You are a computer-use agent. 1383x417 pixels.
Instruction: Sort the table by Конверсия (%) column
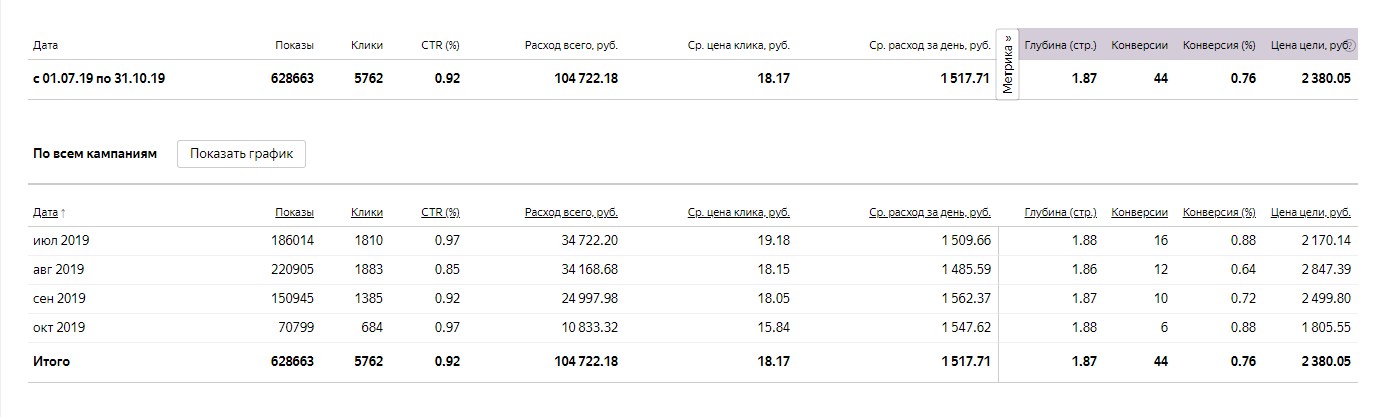click(1218, 212)
